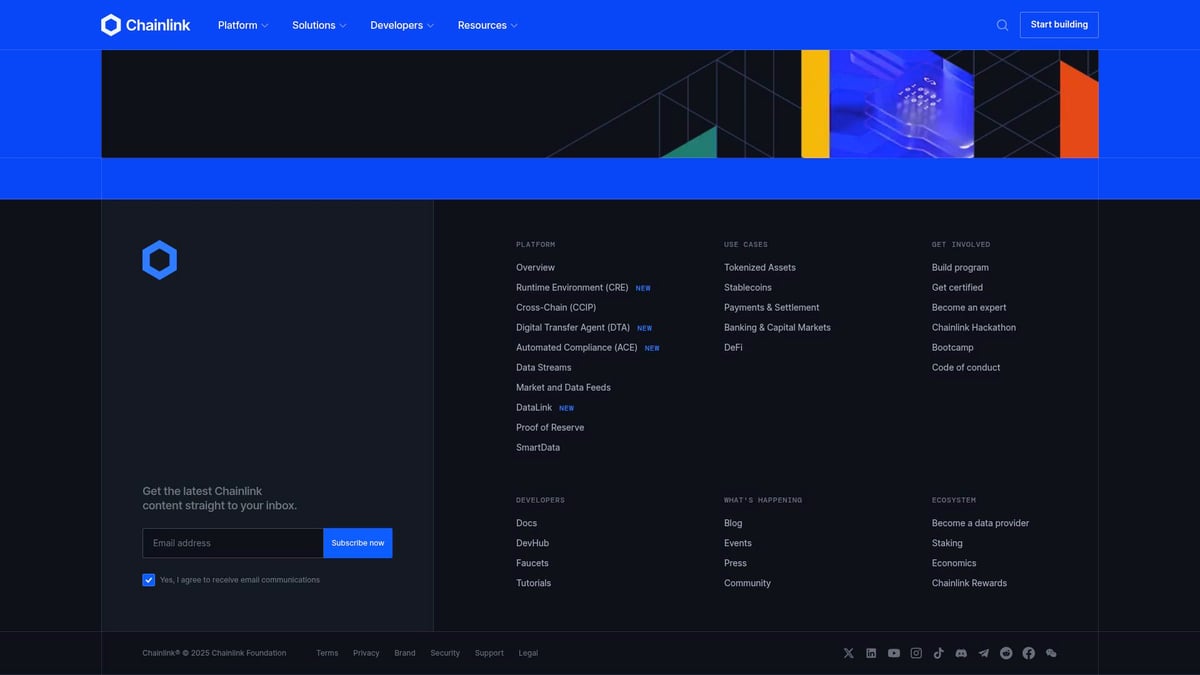The width and height of the screenshot is (1200, 675).
Task: Focus the Email address input field
Action: 232,543
